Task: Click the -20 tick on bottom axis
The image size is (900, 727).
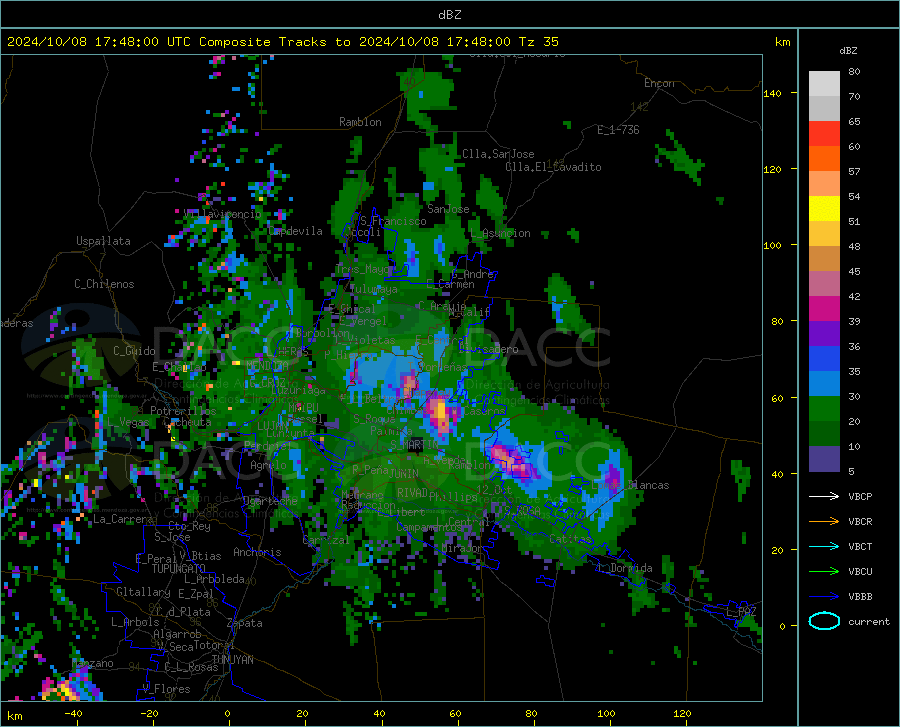Action: click(x=150, y=713)
